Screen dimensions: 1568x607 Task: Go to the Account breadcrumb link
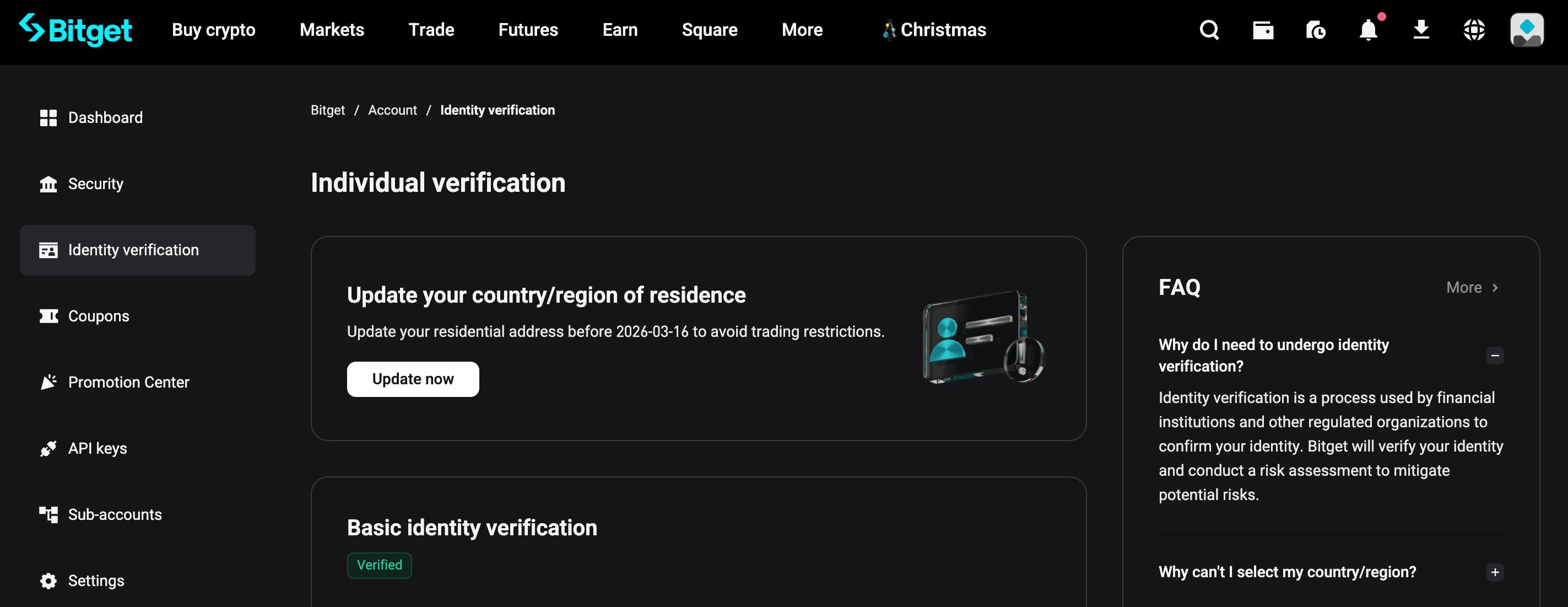pyautogui.click(x=393, y=110)
